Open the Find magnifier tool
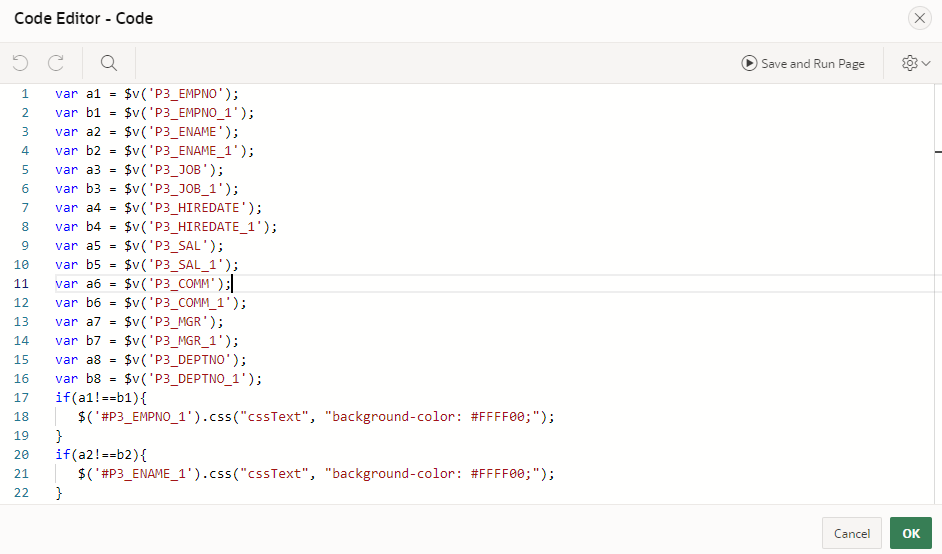Image resolution: width=942 pixels, height=554 pixels. tap(109, 63)
